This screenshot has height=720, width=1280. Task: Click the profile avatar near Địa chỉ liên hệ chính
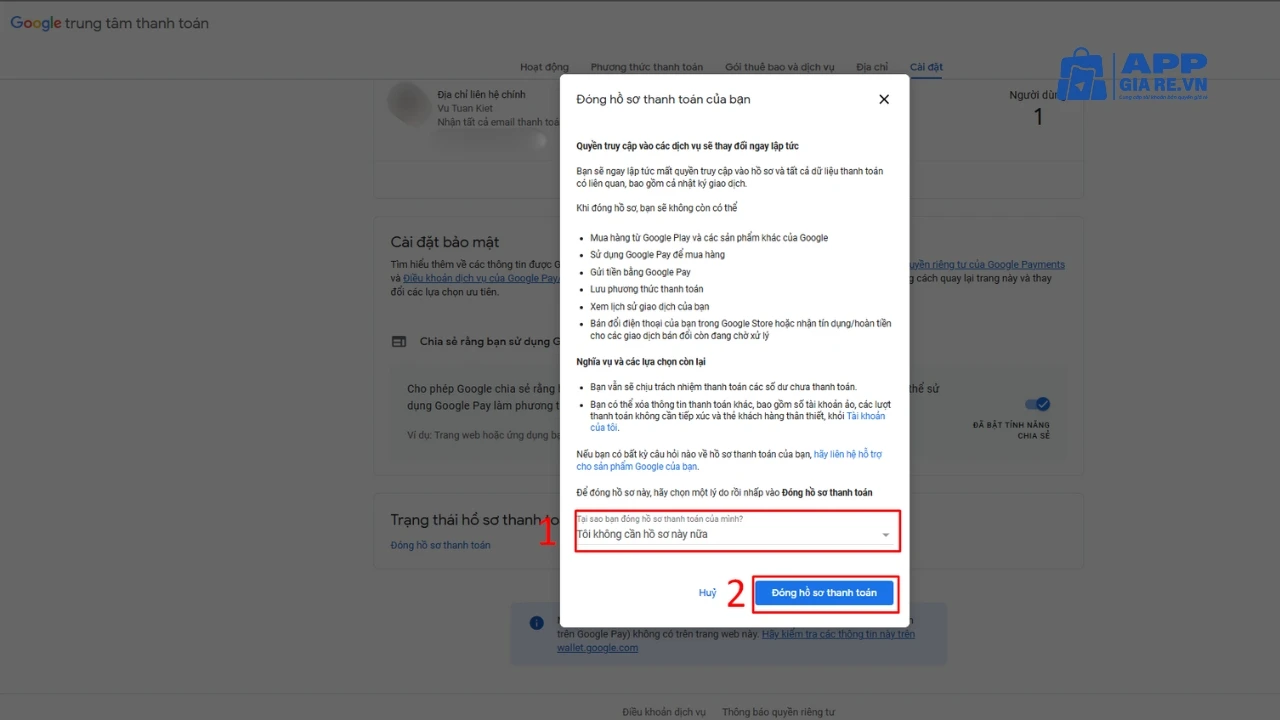(409, 105)
